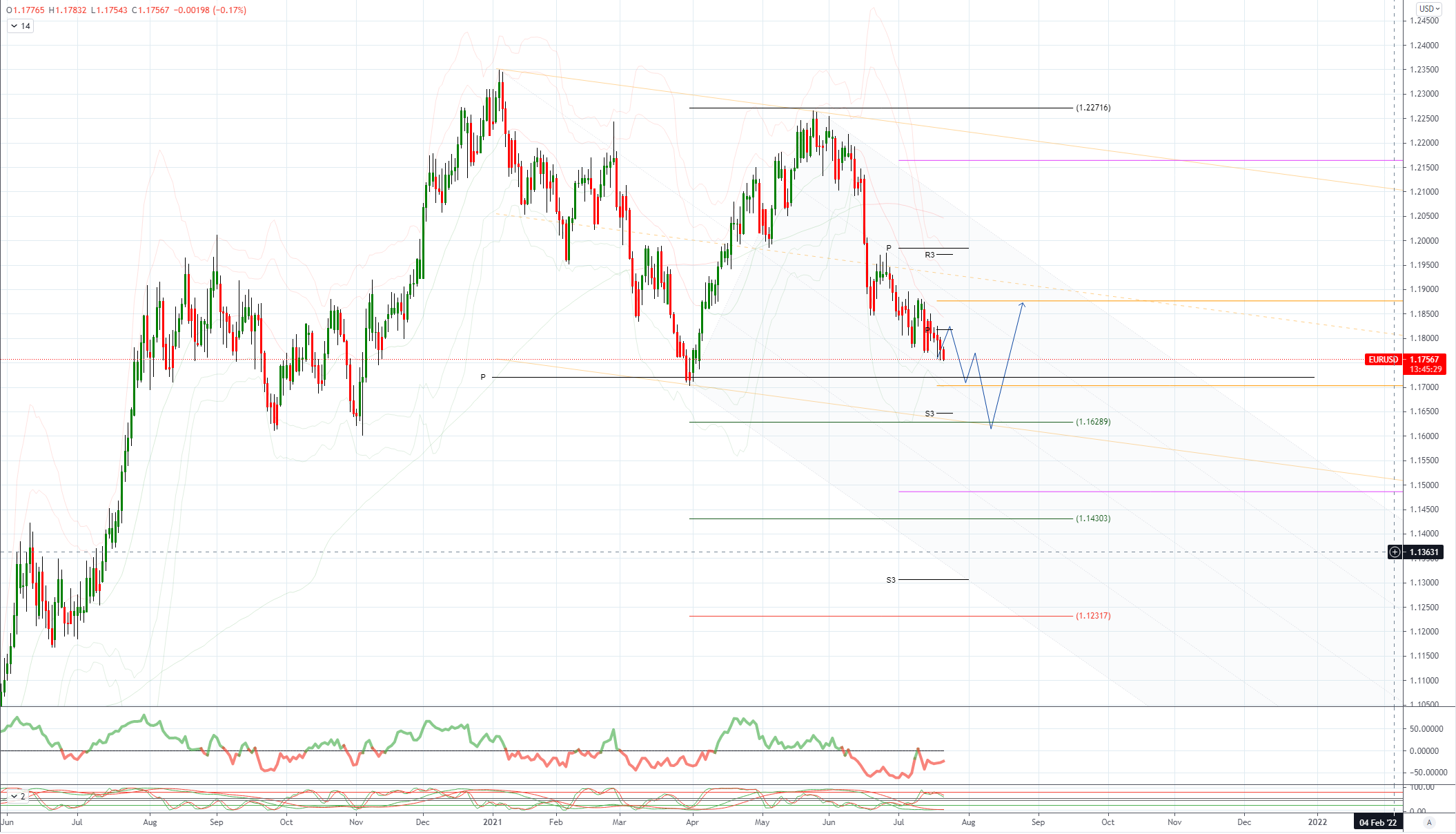The width and height of the screenshot is (1456, 834).
Task: Click the 2022 label on time axis
Action: [1317, 822]
